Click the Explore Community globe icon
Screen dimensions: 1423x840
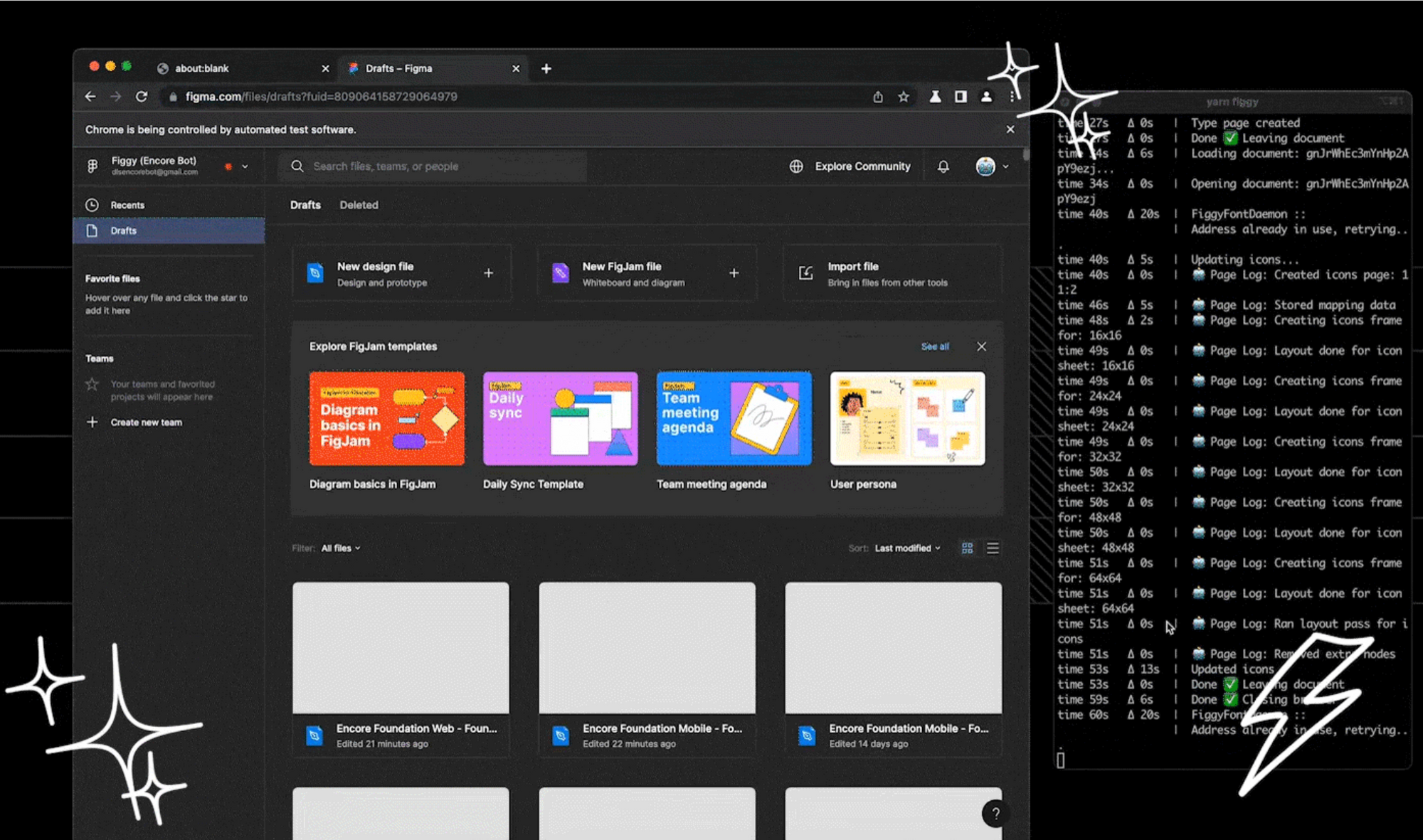point(796,166)
